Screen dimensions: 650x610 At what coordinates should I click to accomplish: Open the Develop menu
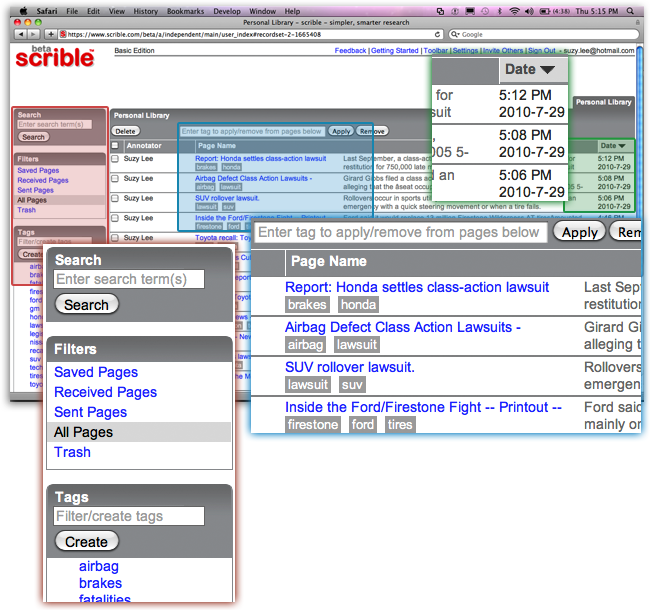tap(227, 11)
